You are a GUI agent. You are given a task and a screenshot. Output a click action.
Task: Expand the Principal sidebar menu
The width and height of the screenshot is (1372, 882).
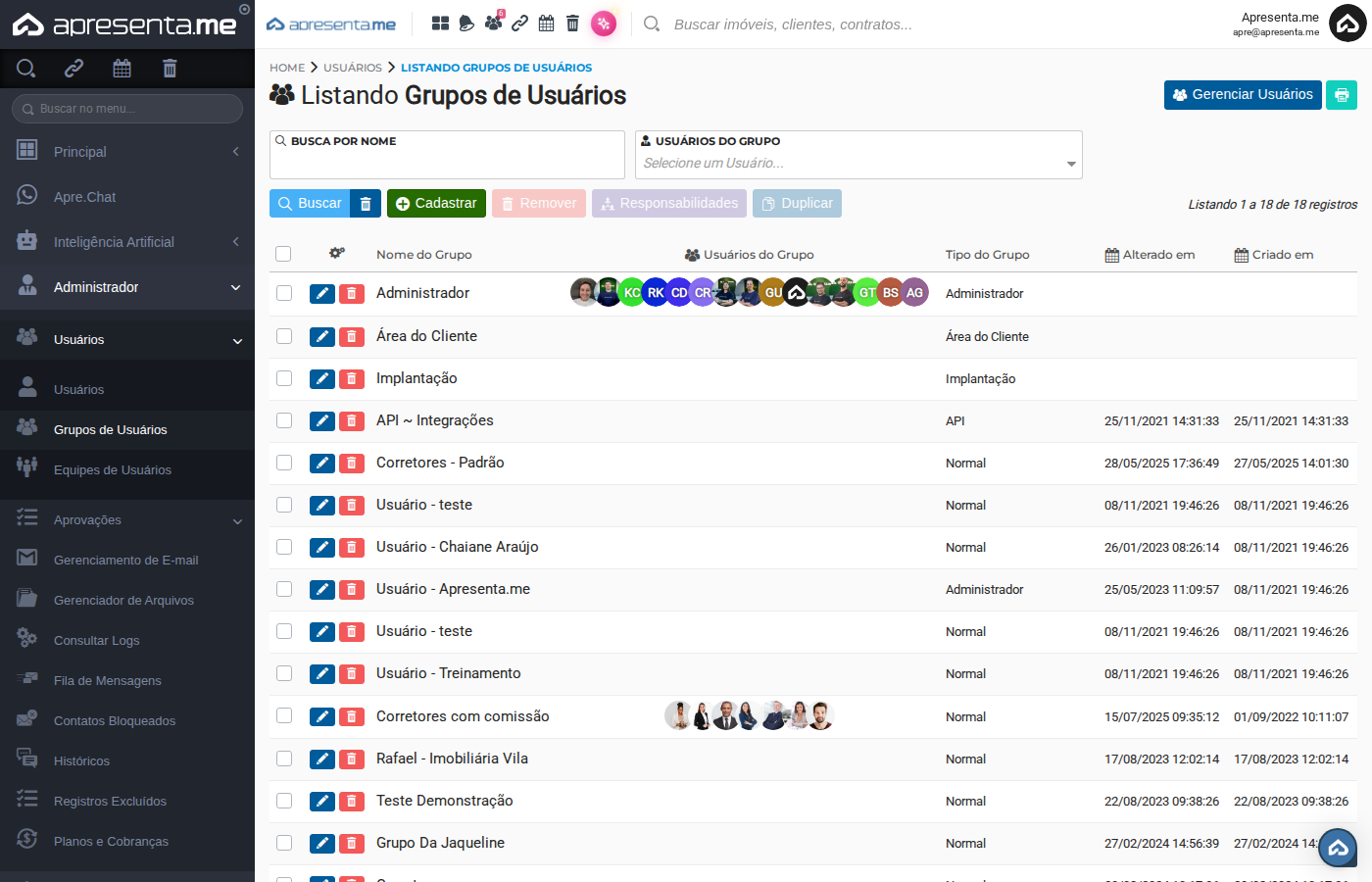127,152
